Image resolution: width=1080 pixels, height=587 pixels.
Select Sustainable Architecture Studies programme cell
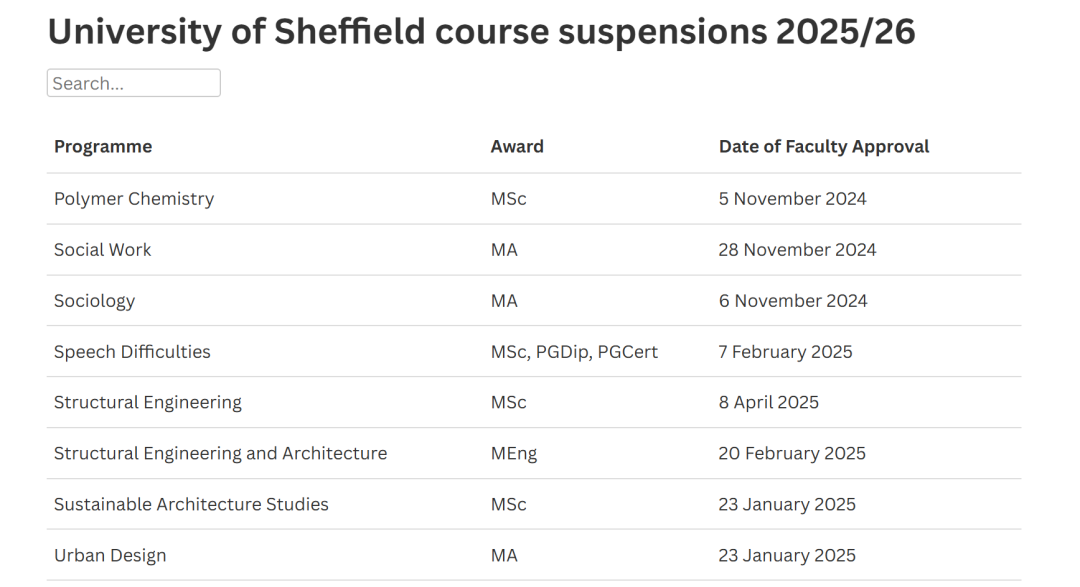tap(191, 504)
